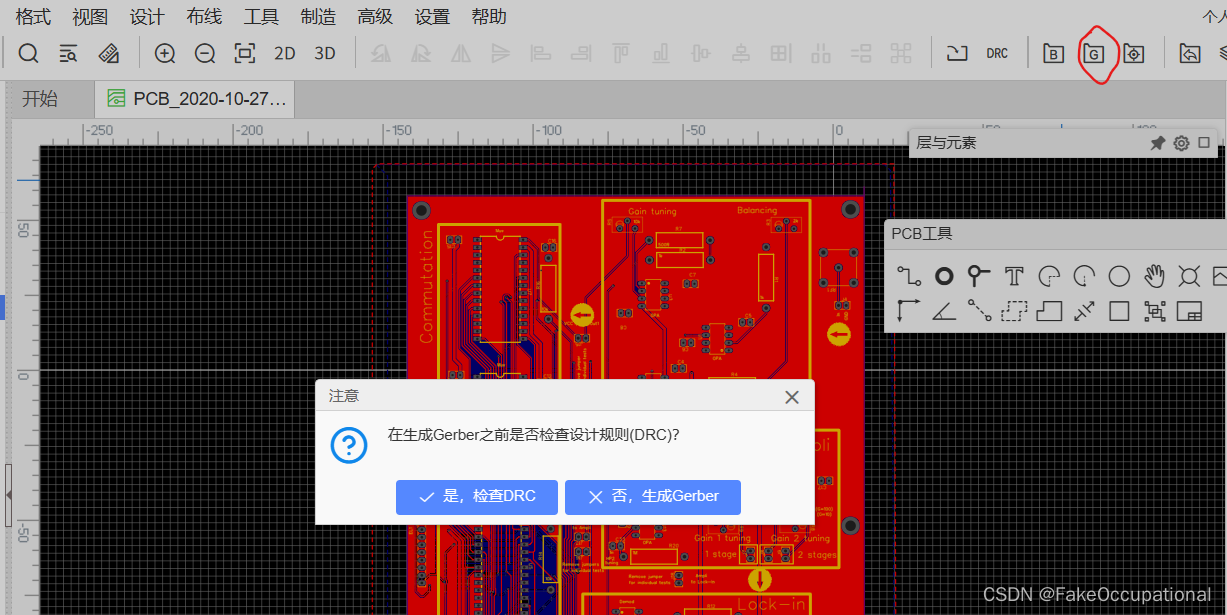Collapse the 层与元素 panel
Screen dimensions: 1227x615
1203,142
